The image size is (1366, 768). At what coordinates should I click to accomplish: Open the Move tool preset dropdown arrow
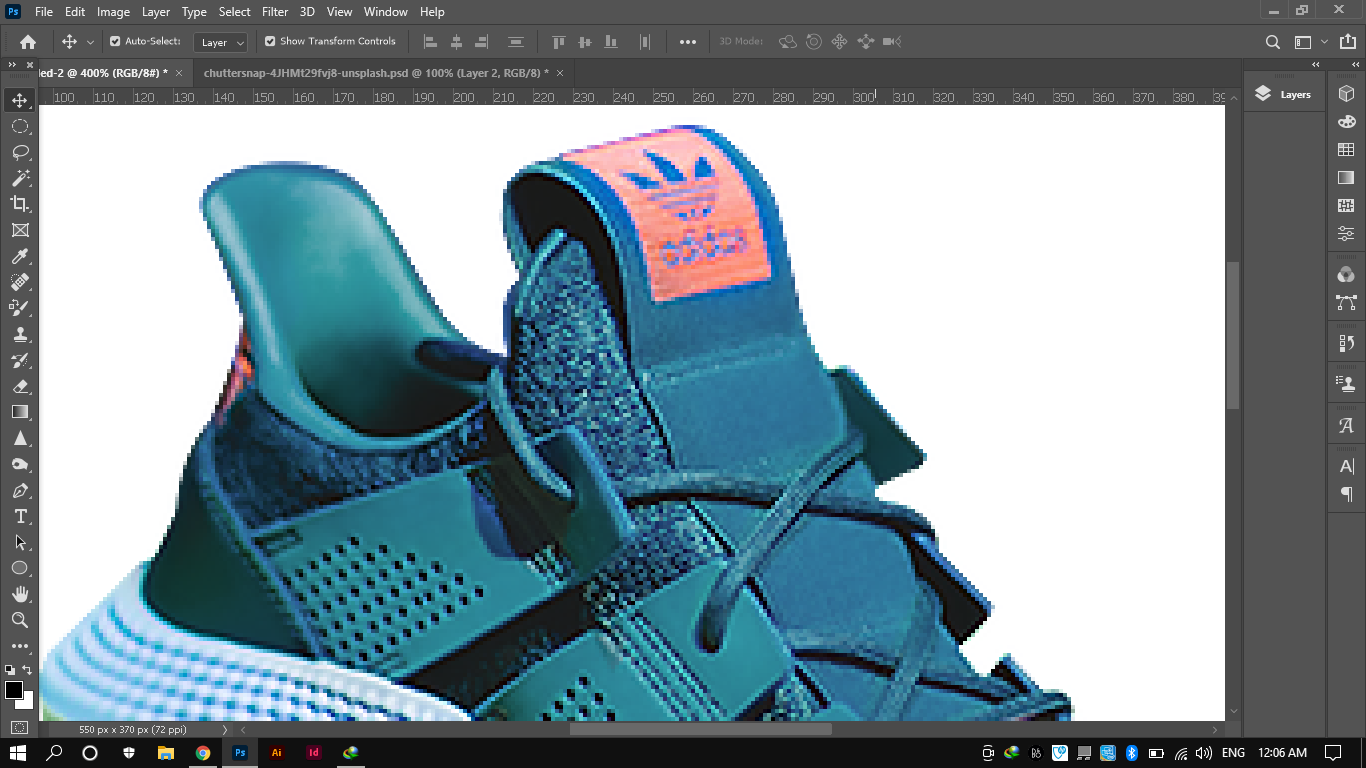tap(88, 41)
